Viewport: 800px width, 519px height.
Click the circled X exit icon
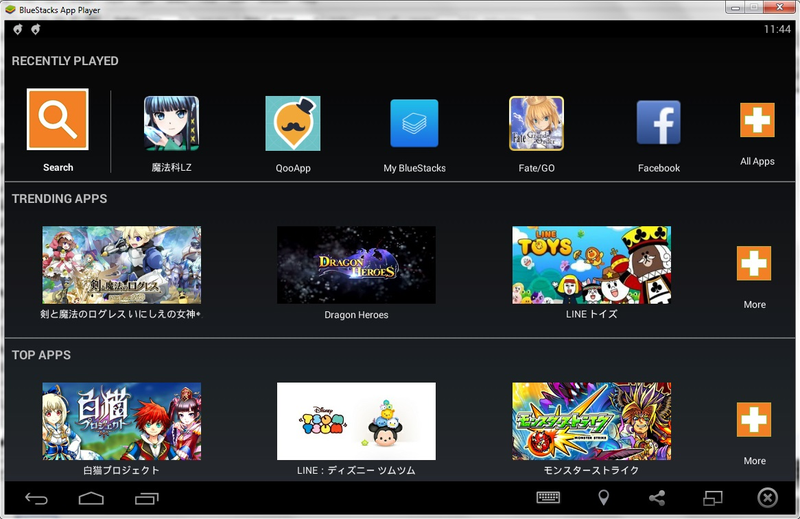[x=767, y=498]
